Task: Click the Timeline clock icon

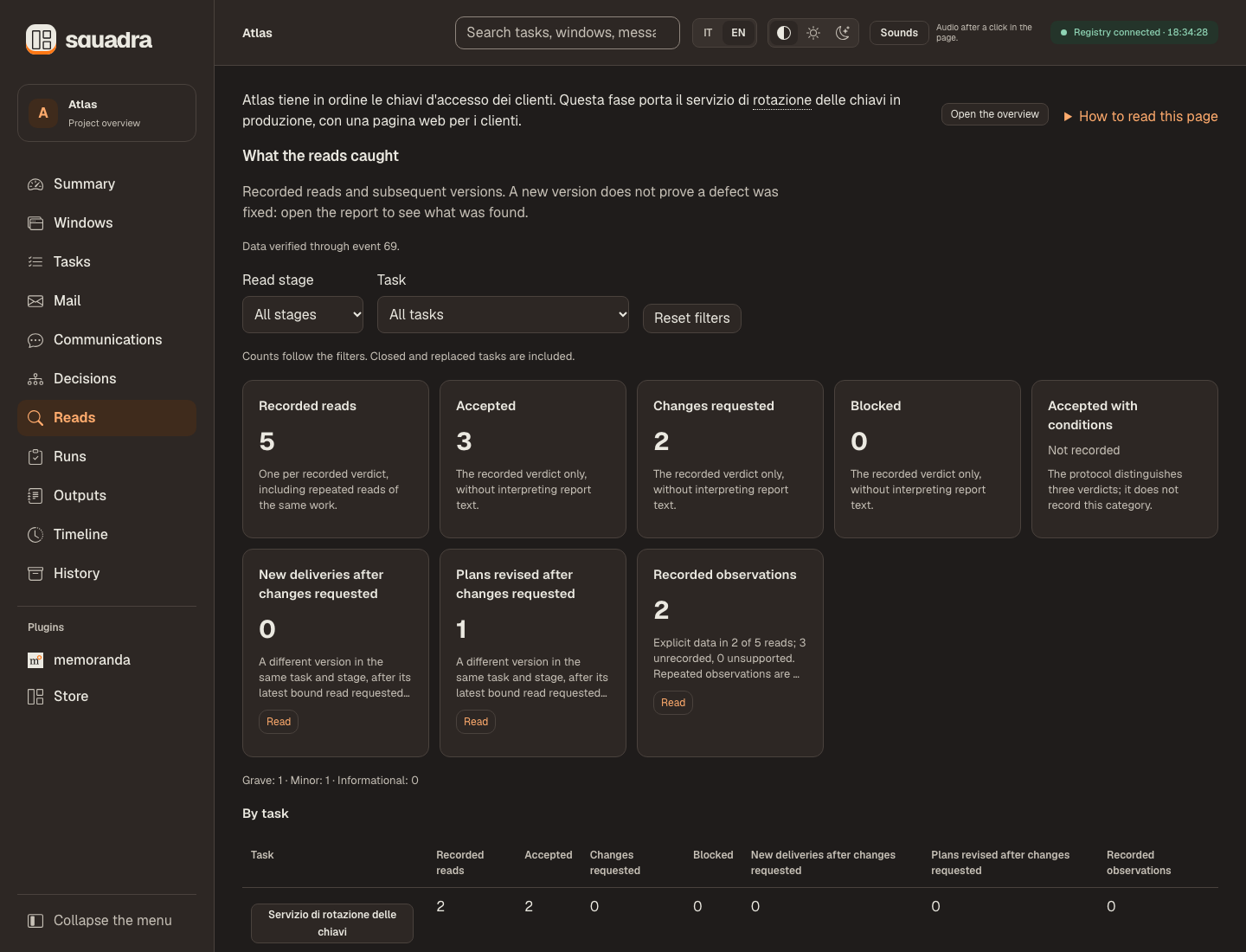Action: click(35, 535)
